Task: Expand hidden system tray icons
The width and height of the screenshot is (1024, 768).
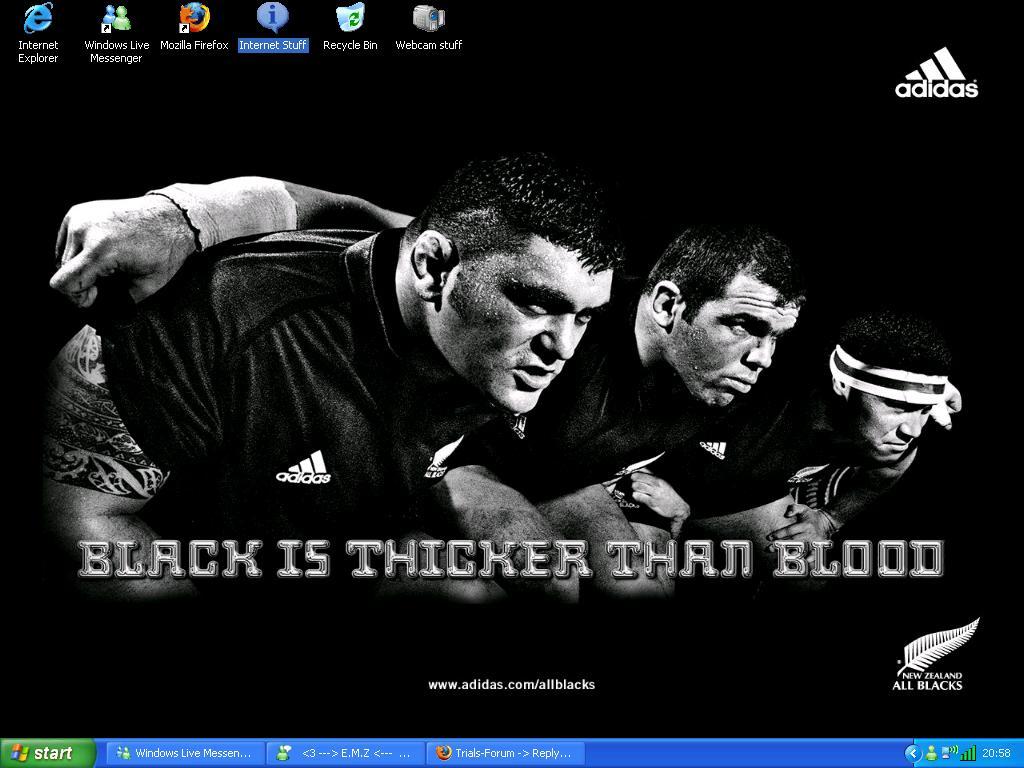Action: (x=912, y=754)
